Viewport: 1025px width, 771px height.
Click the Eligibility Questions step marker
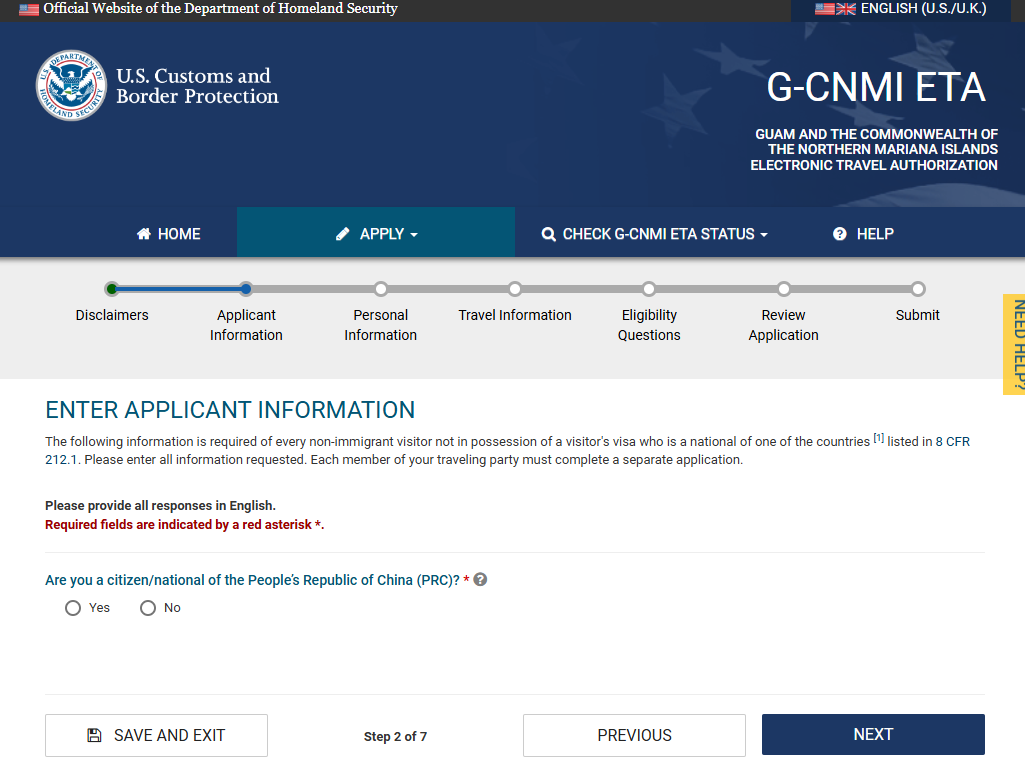coord(648,289)
